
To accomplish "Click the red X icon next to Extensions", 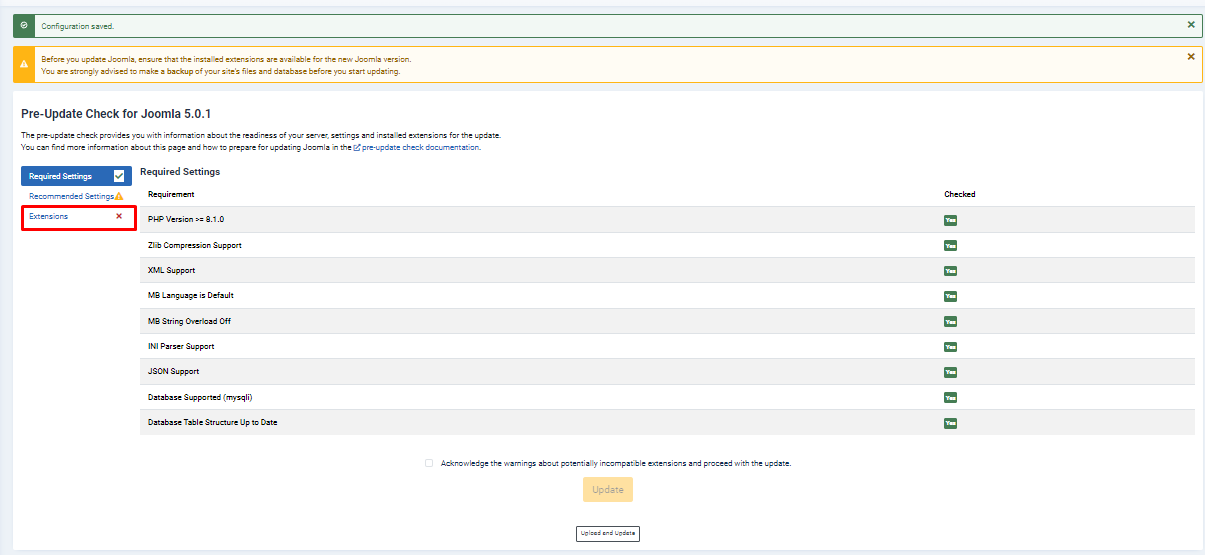I will coord(119,216).
